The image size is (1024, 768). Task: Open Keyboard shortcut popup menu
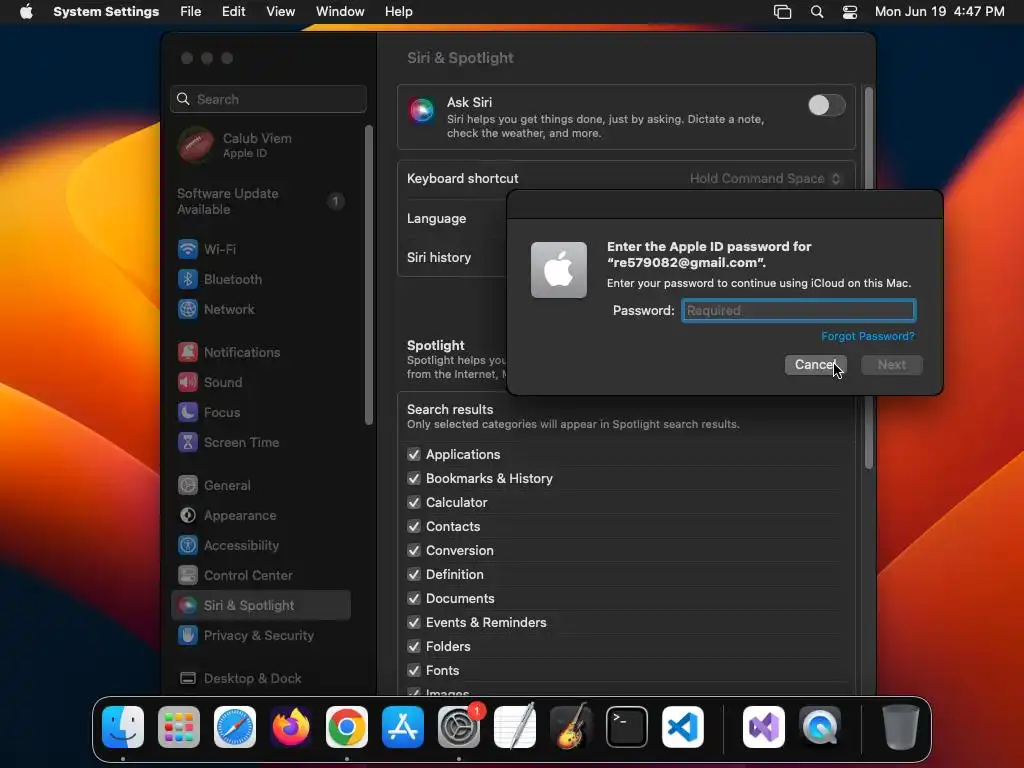point(765,179)
